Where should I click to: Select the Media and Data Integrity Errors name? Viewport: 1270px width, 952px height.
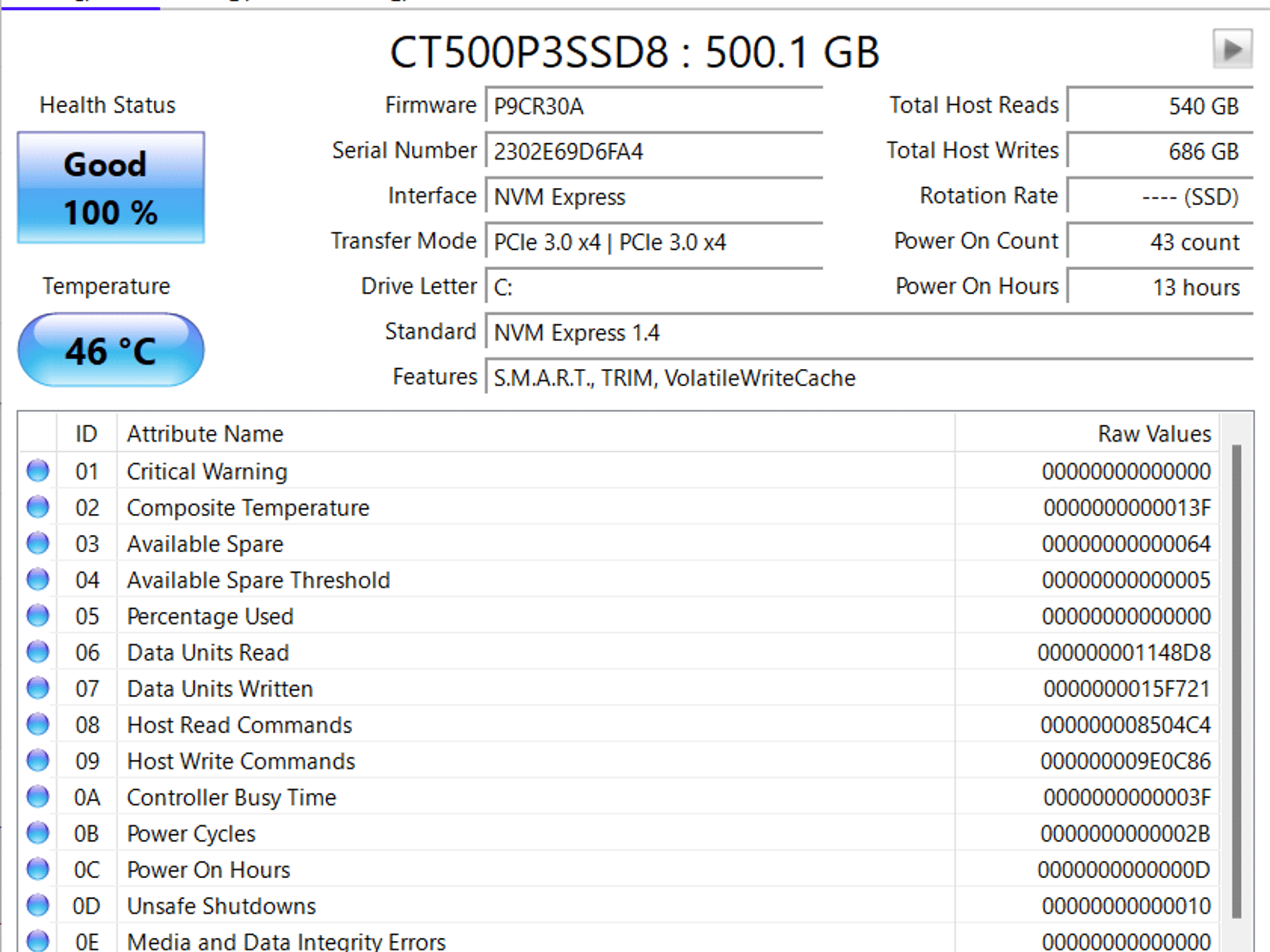coord(286,941)
